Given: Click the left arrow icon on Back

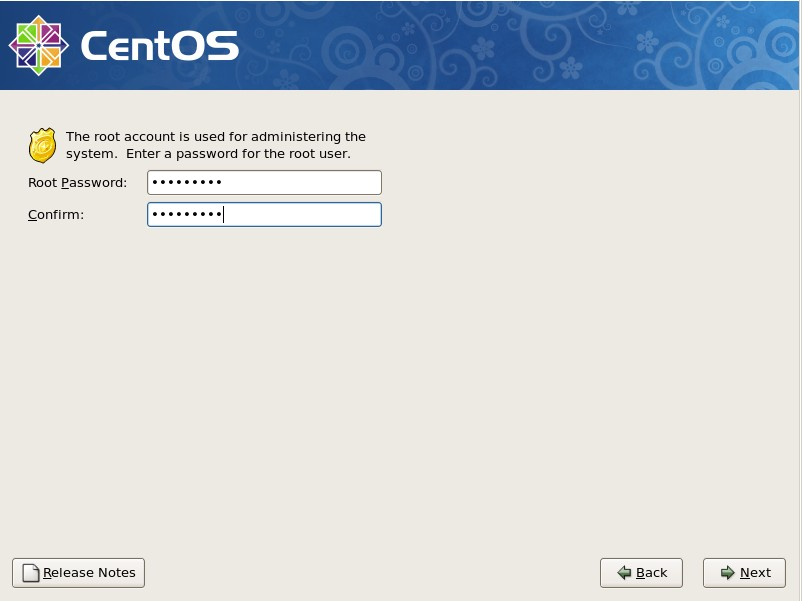Looking at the screenshot, I should (624, 573).
